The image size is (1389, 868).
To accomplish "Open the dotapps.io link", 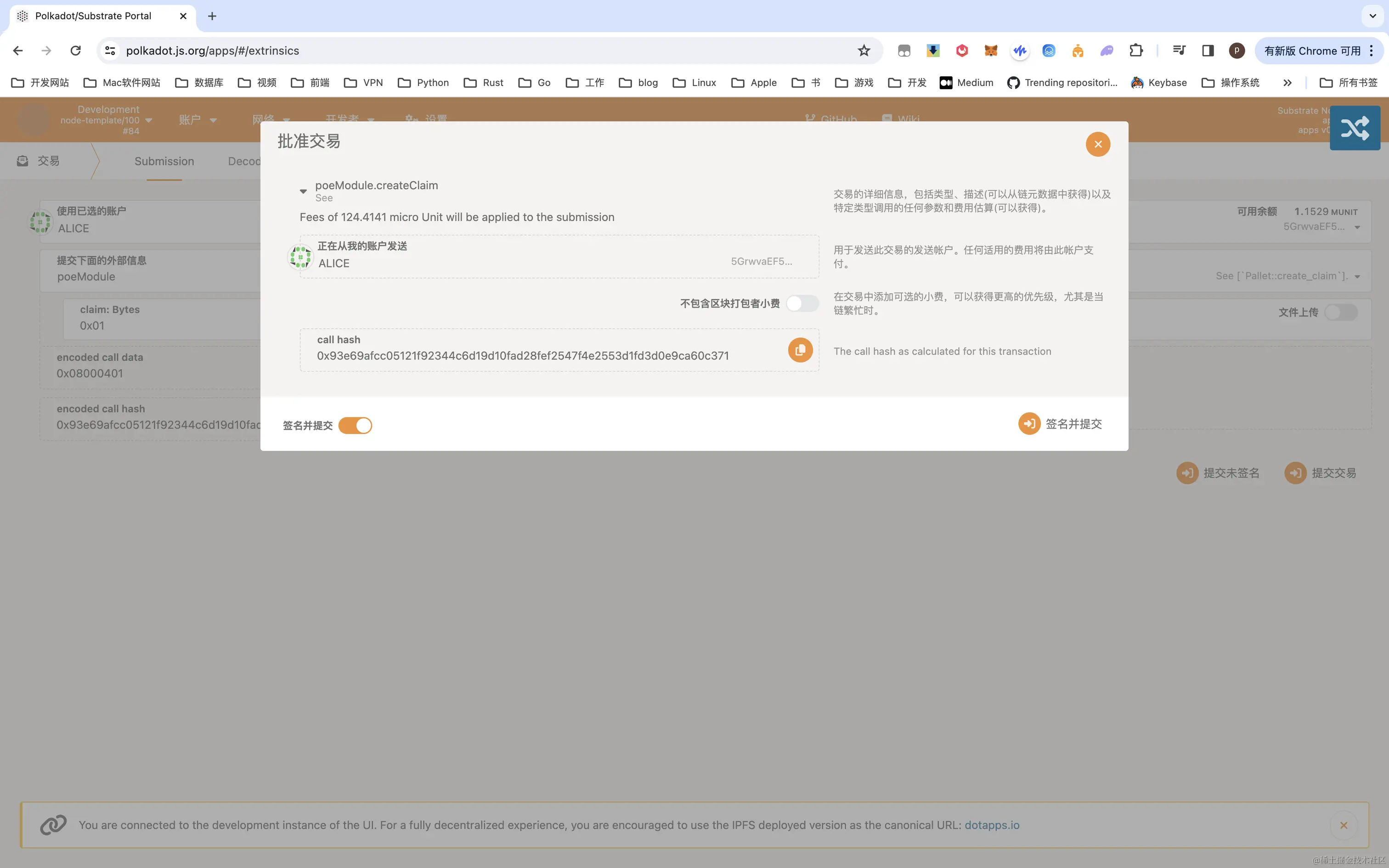I will pos(992,825).
